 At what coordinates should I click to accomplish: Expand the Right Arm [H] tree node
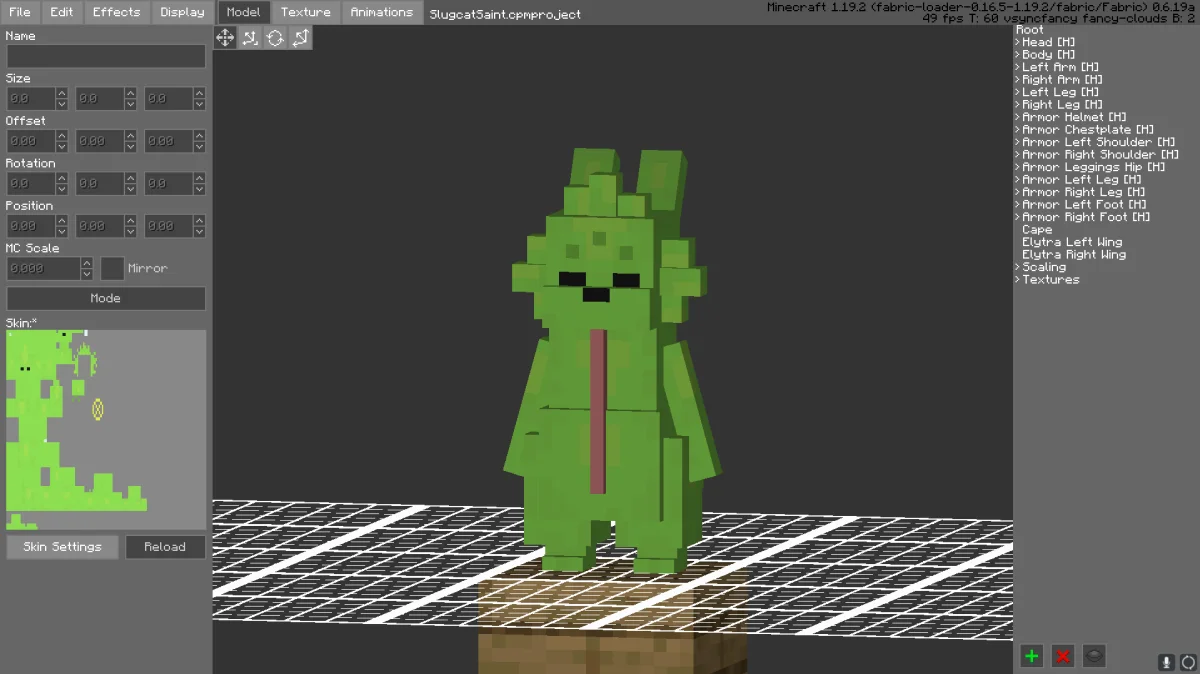point(1017,80)
